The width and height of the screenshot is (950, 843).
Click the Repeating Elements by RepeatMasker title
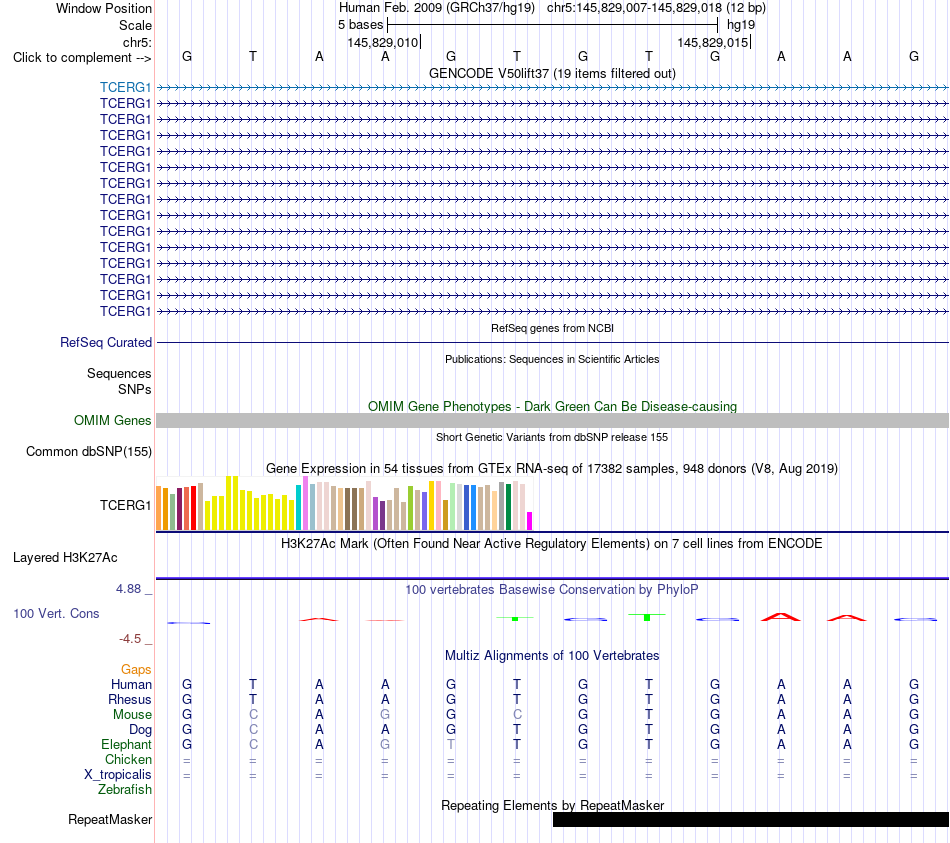[552, 805]
